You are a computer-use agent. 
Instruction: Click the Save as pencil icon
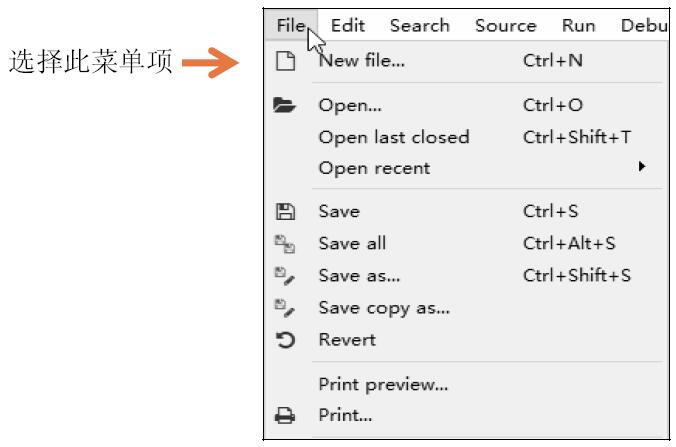pyautogui.click(x=285, y=276)
